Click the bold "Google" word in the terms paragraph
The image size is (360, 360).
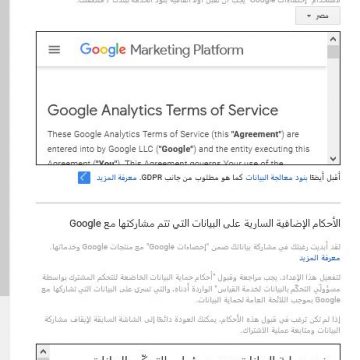point(176,149)
